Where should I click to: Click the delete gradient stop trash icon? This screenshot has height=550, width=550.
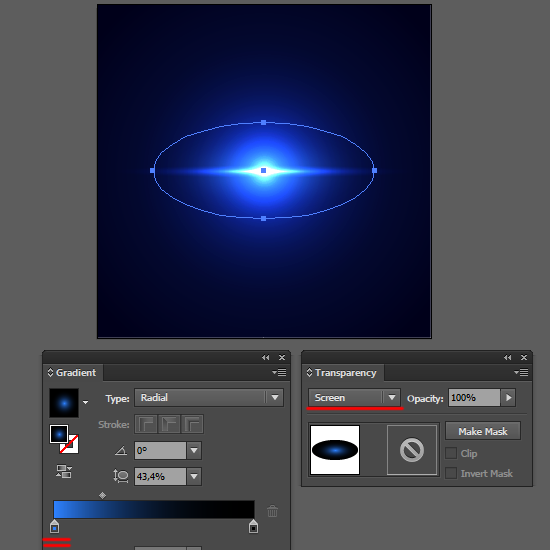coord(273,511)
